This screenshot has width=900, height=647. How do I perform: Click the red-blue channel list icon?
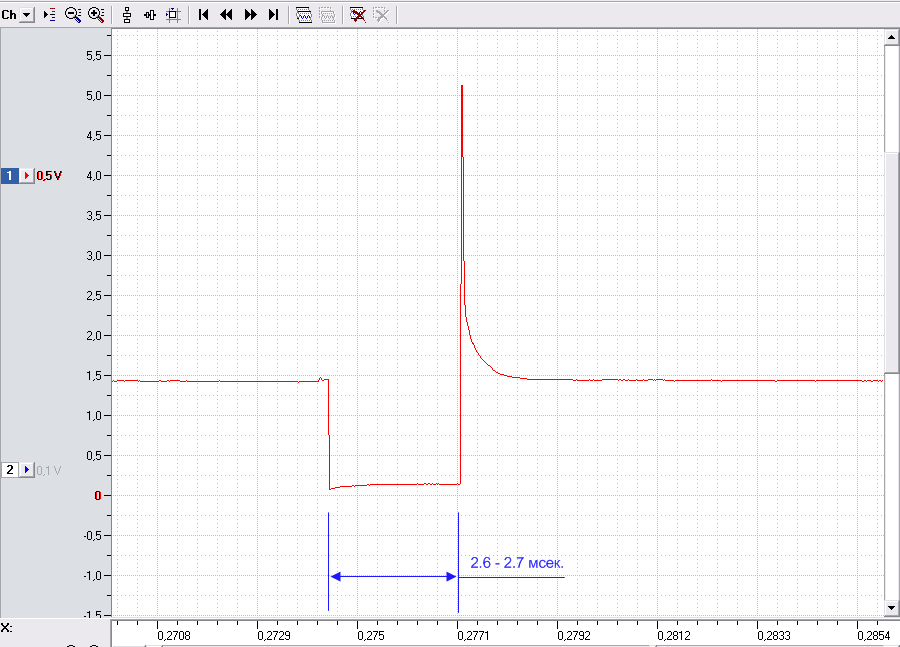49,15
